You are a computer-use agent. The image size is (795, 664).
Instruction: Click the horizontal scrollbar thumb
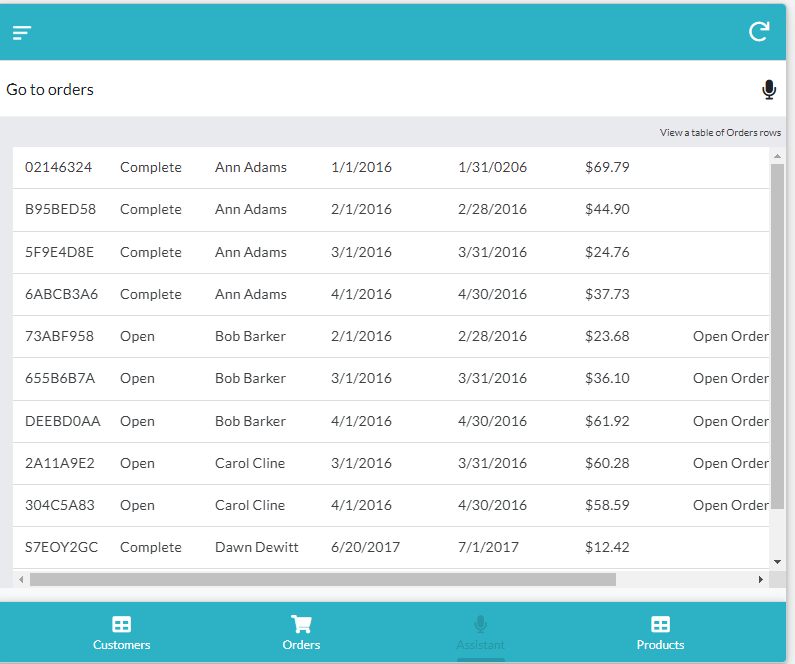[x=323, y=579]
